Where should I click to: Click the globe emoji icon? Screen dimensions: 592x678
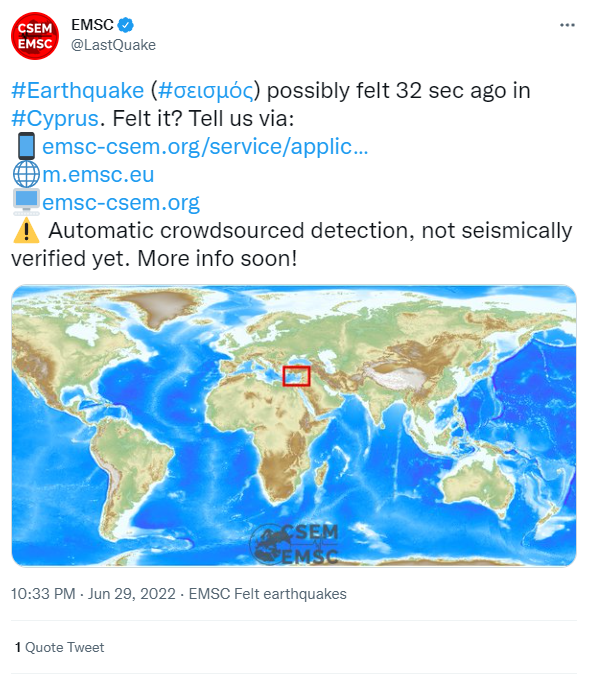click(x=26, y=174)
